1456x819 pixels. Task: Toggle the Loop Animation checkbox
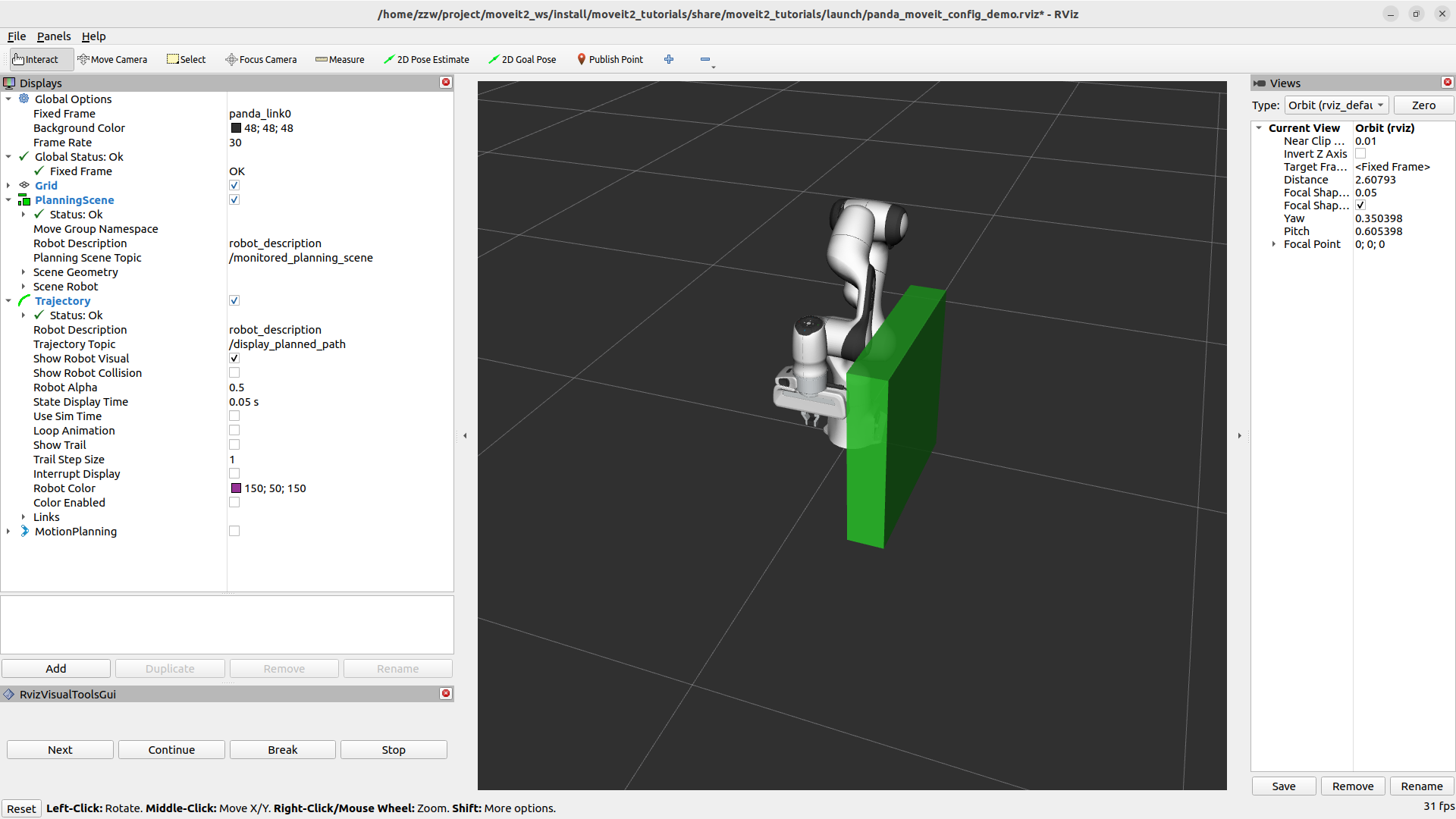pos(234,430)
